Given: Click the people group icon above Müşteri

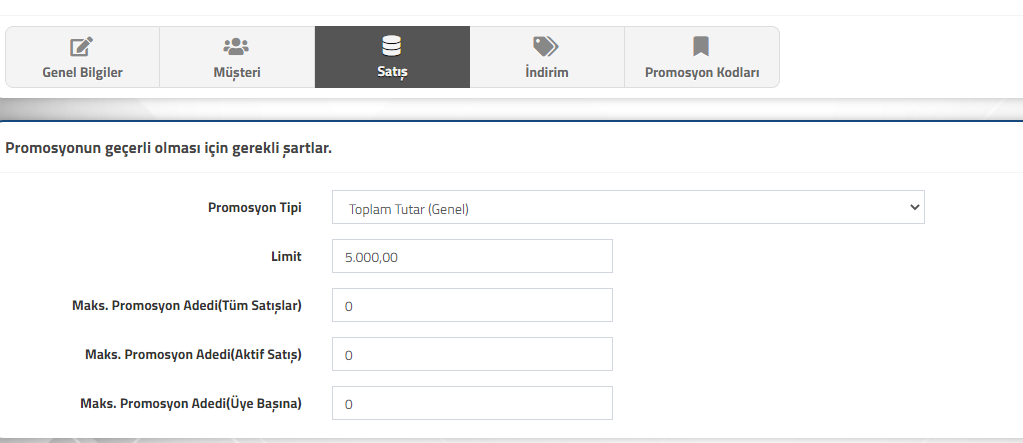Looking at the screenshot, I should click(x=236, y=46).
